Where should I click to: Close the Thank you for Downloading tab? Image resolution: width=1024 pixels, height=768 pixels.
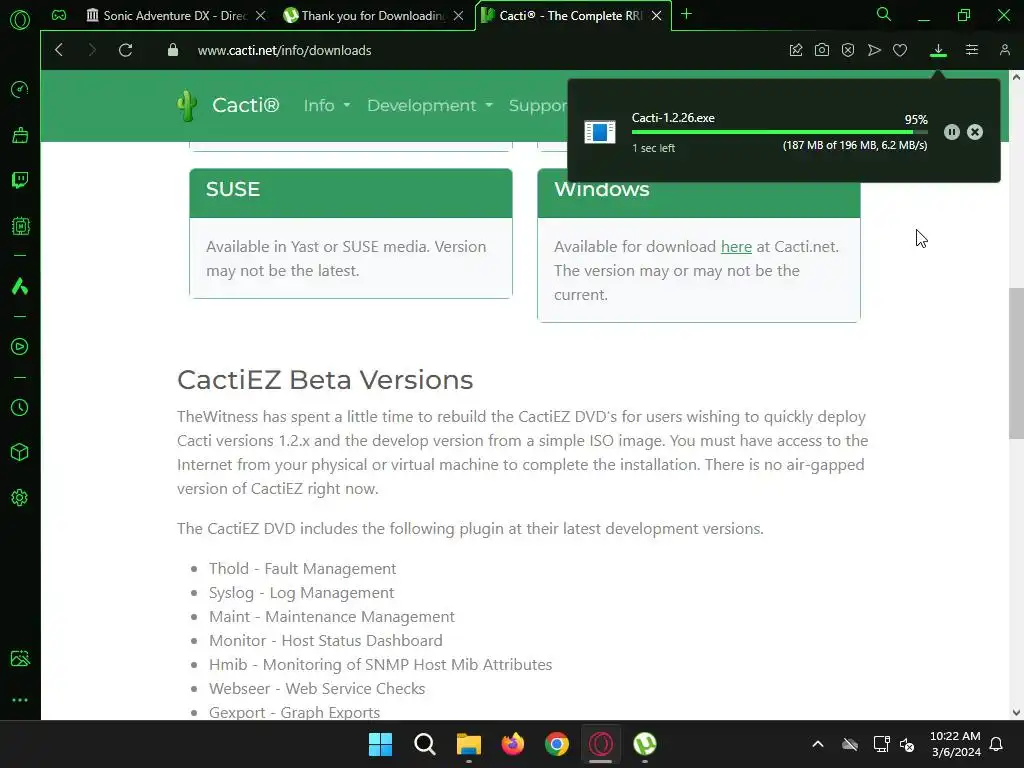[x=458, y=16]
